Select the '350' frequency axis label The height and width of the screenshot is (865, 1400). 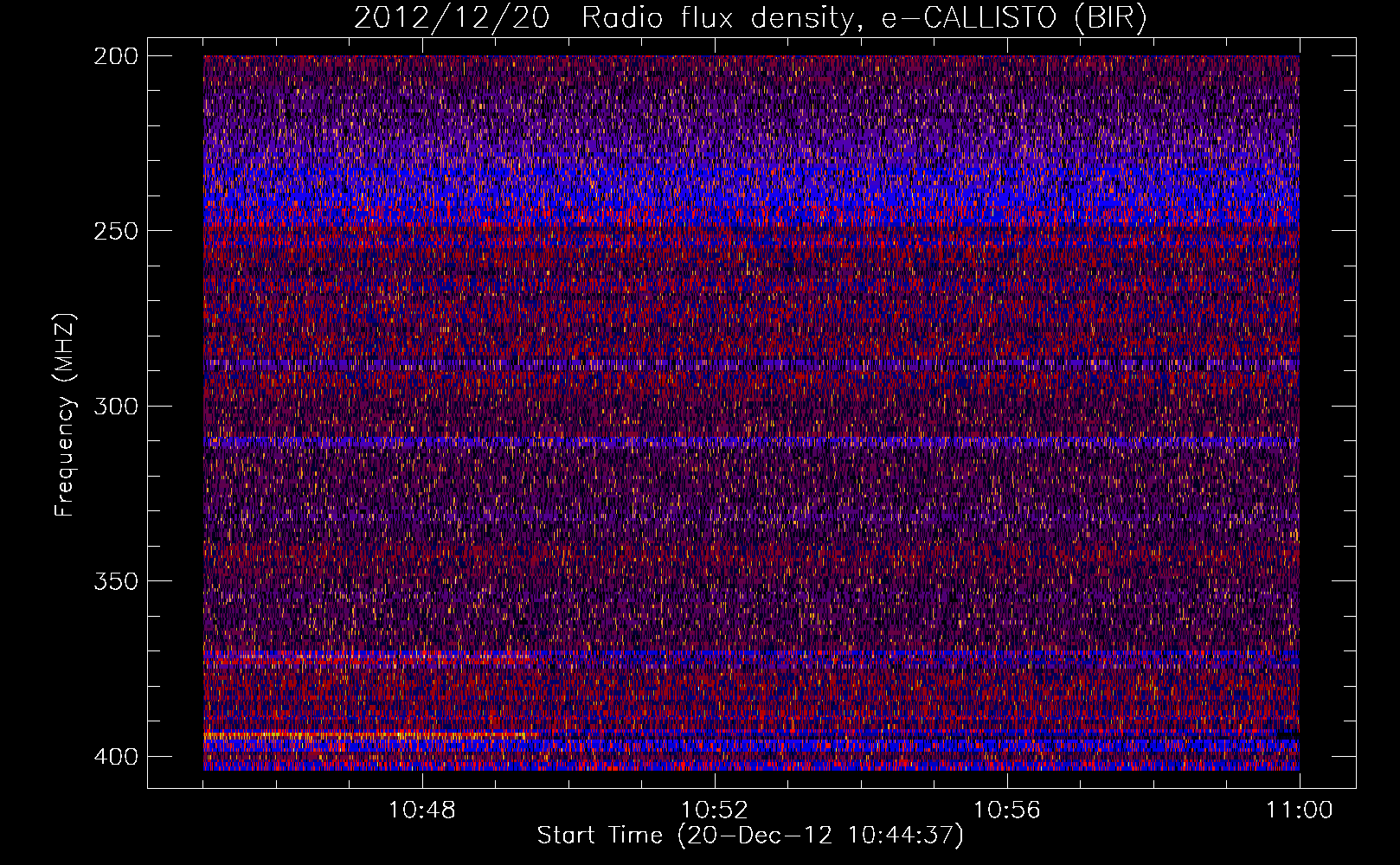[x=115, y=580]
